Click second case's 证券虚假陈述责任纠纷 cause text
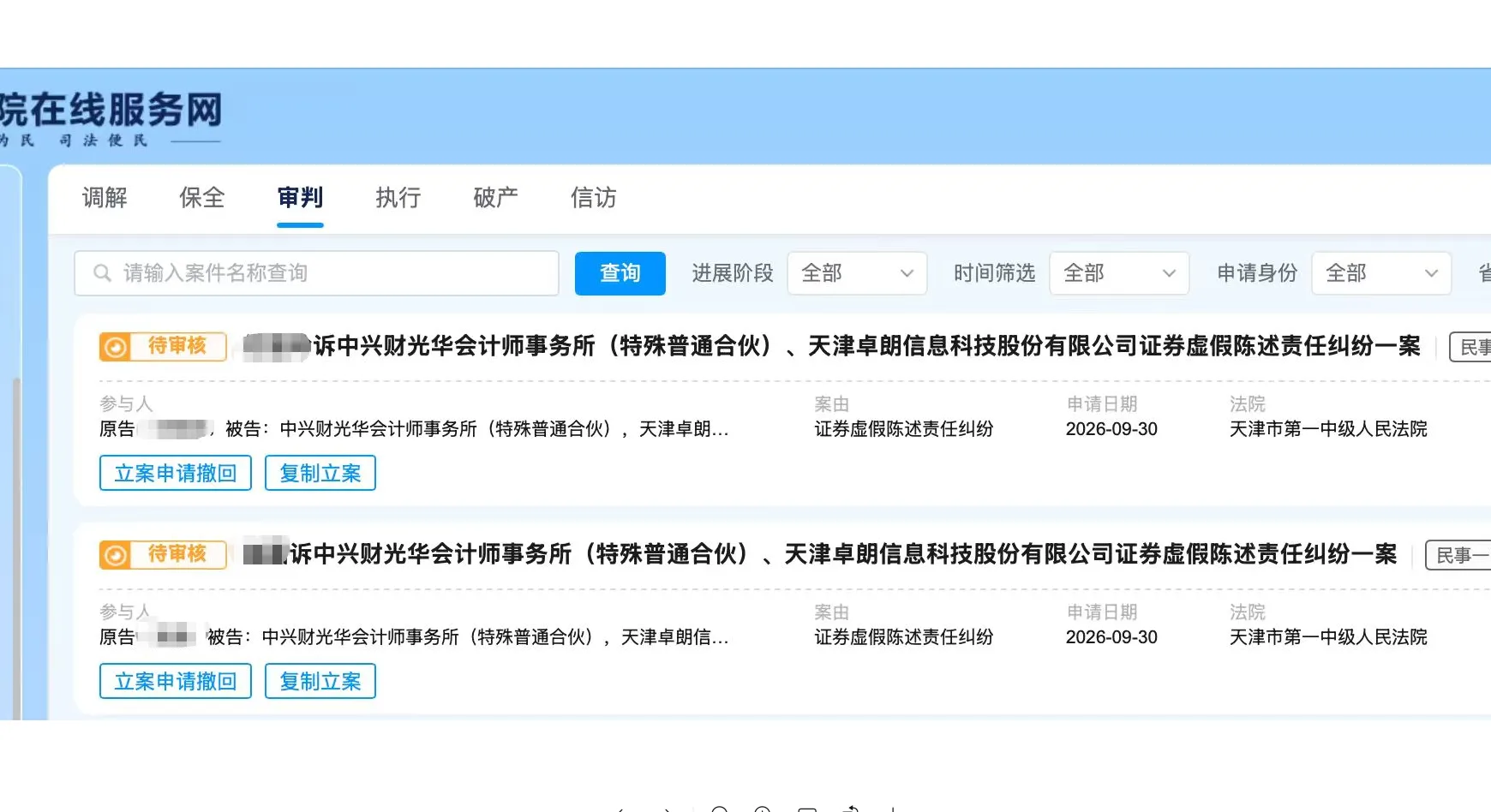Image resolution: width=1491 pixels, height=812 pixels. point(904,637)
